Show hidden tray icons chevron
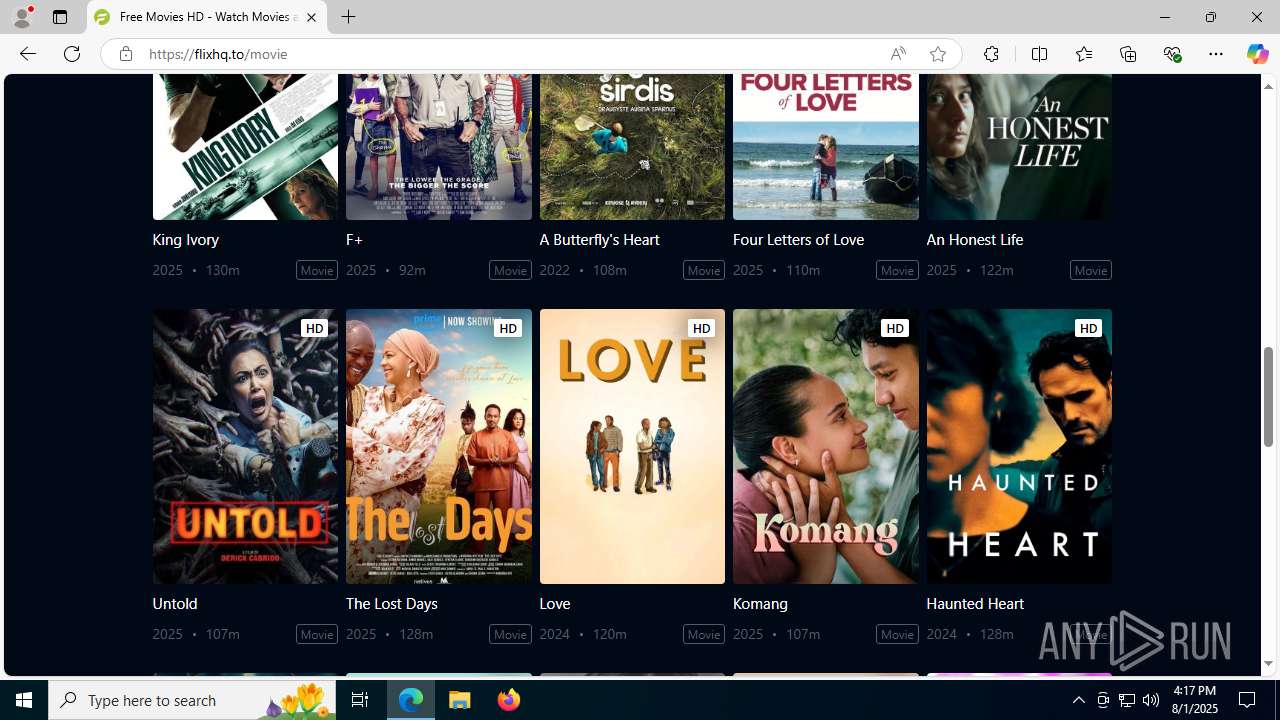1280x720 pixels. (x=1078, y=700)
